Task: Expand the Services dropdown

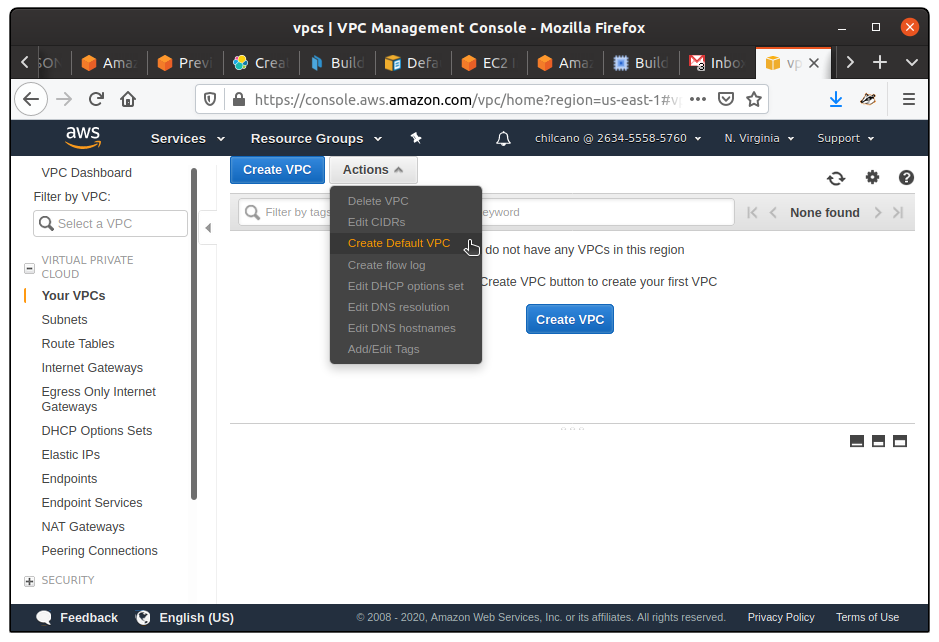Action: coord(187,138)
